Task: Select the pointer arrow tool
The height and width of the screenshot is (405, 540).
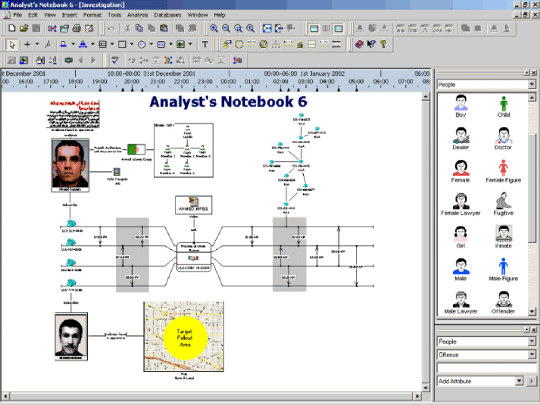Action: pyautogui.click(x=12, y=44)
